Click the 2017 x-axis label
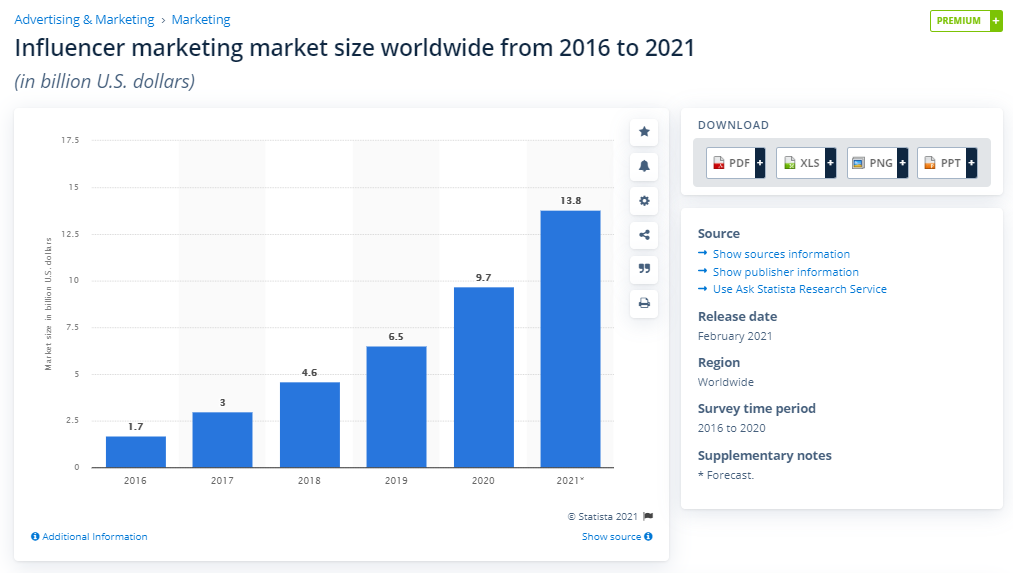The width and height of the screenshot is (1013, 573). coord(222,481)
